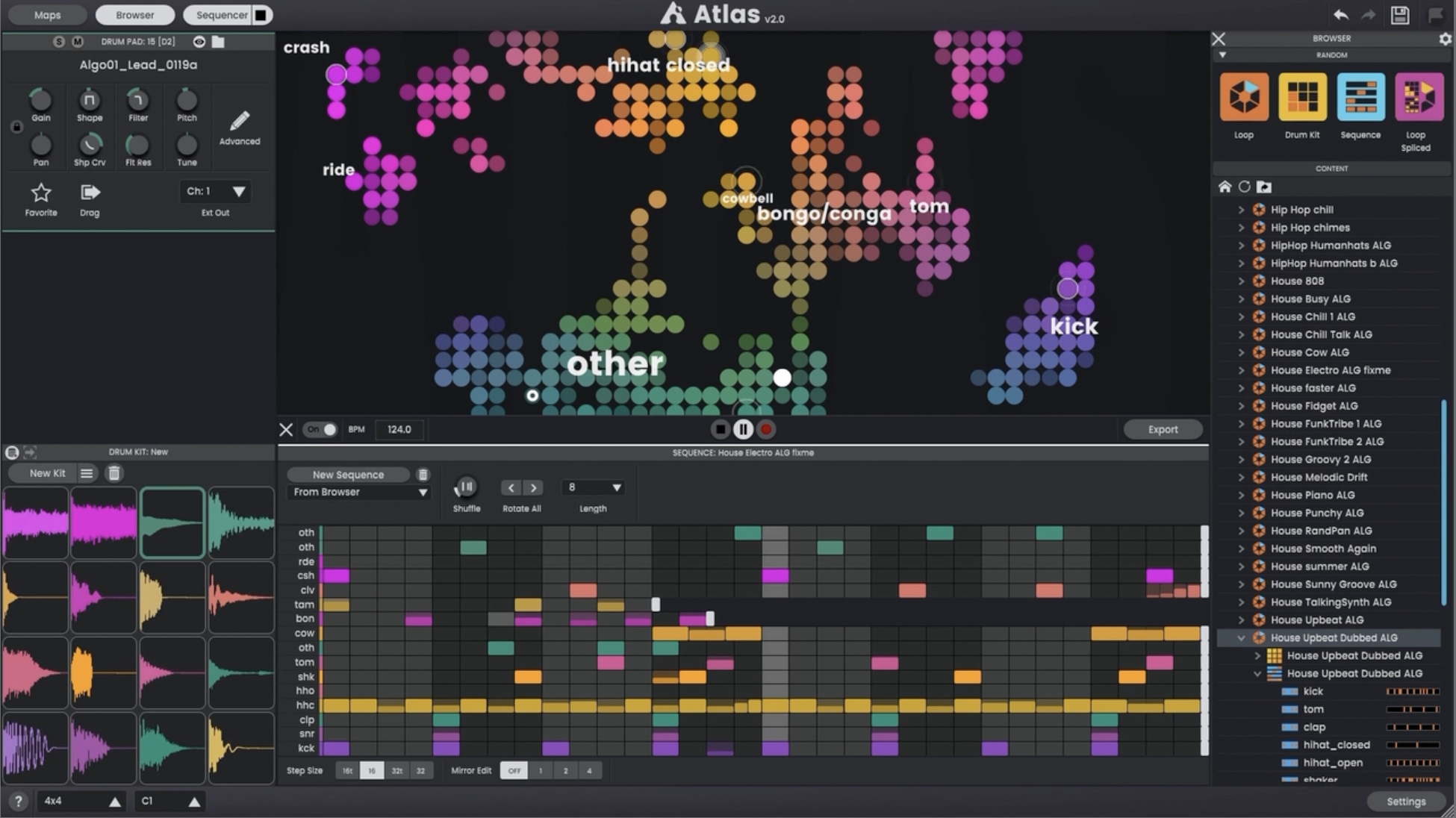Click the Sequence random icon

pyautogui.click(x=1360, y=97)
